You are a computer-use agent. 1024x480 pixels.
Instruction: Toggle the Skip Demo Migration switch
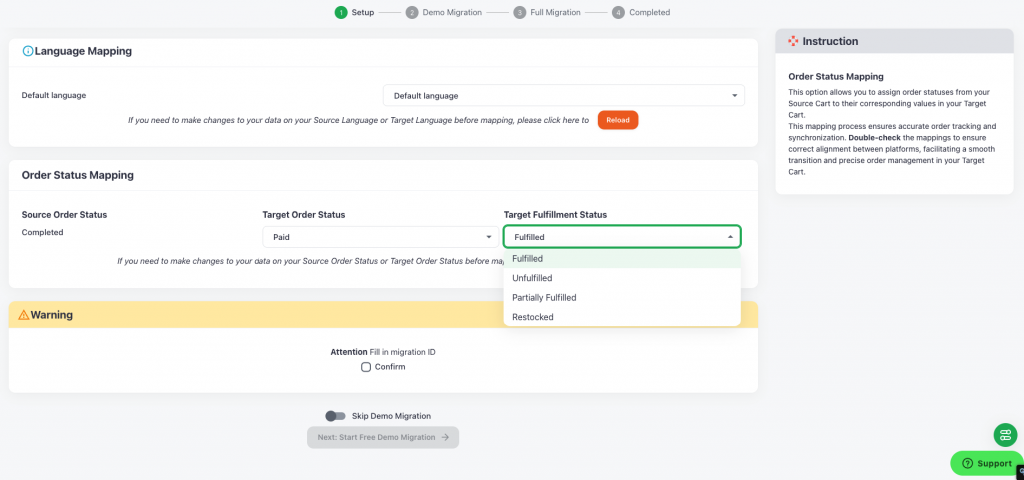tap(335, 416)
